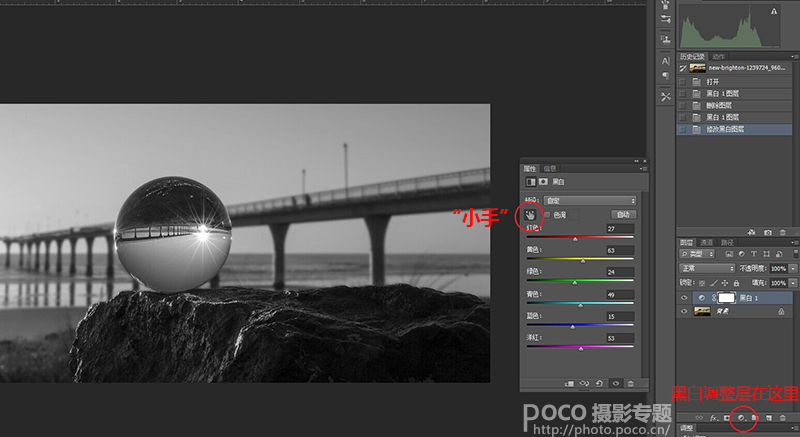The width and height of the screenshot is (800, 437).
Task: Click the 自动 auto button
Action: (622, 215)
